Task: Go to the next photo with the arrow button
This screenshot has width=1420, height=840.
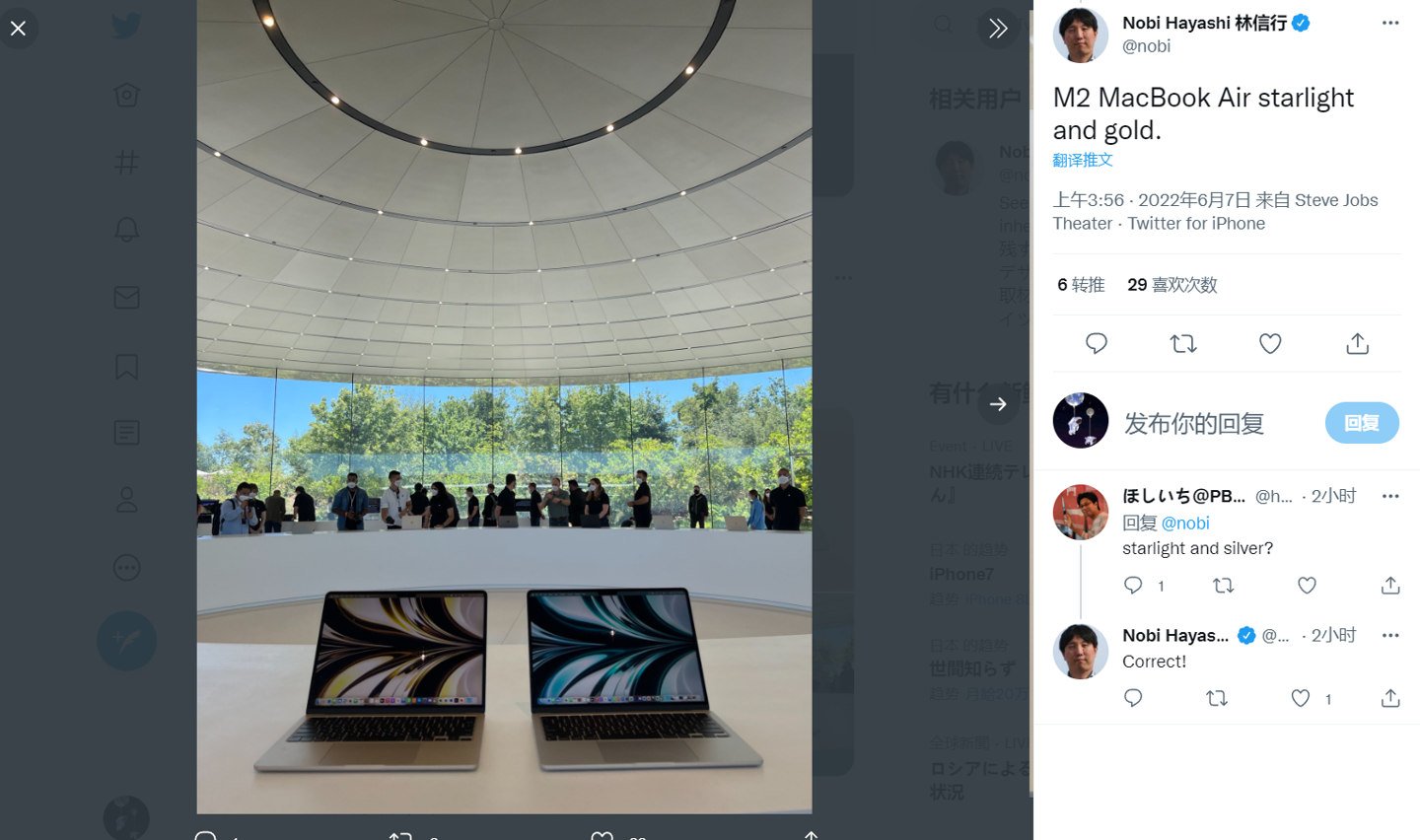Action: (x=998, y=404)
